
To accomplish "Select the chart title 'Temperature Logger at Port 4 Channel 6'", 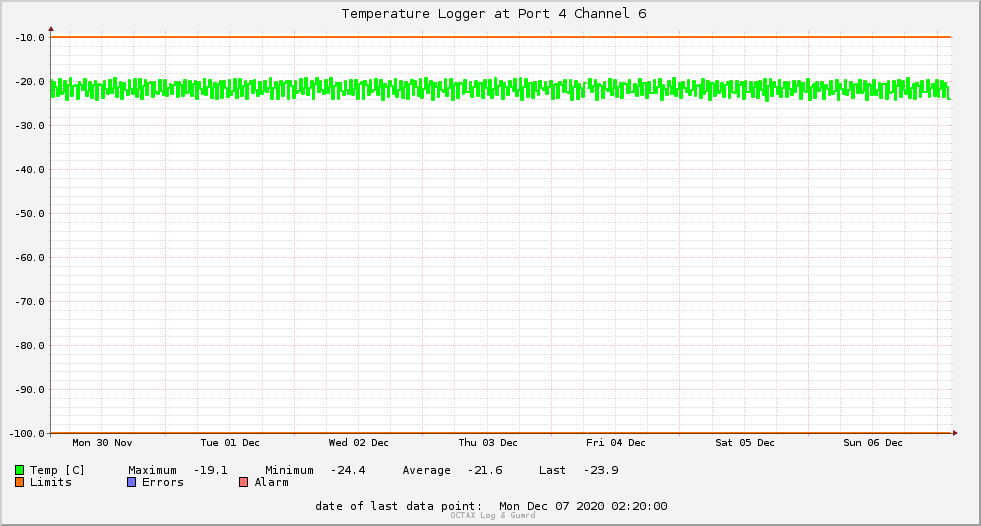I will [494, 14].
